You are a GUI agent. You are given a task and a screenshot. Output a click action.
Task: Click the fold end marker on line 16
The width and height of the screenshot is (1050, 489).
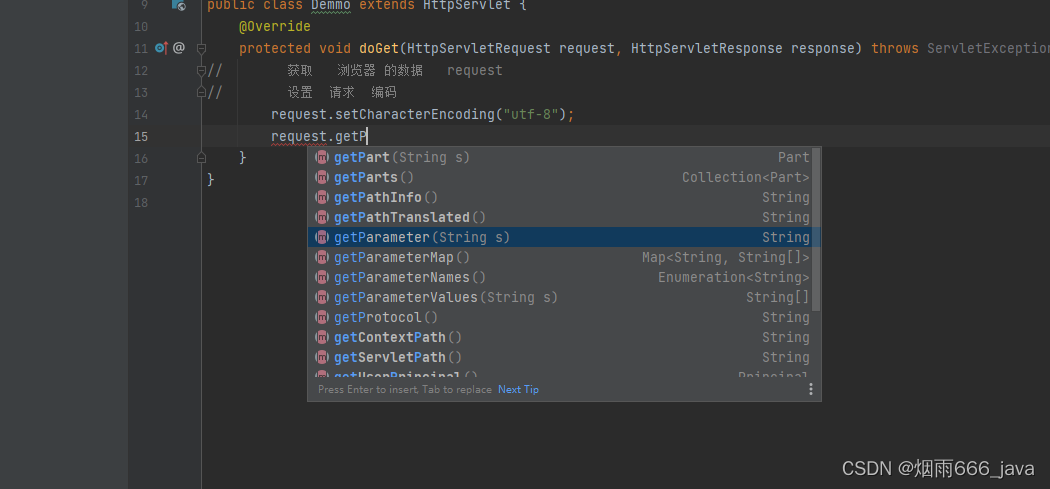tap(202, 158)
